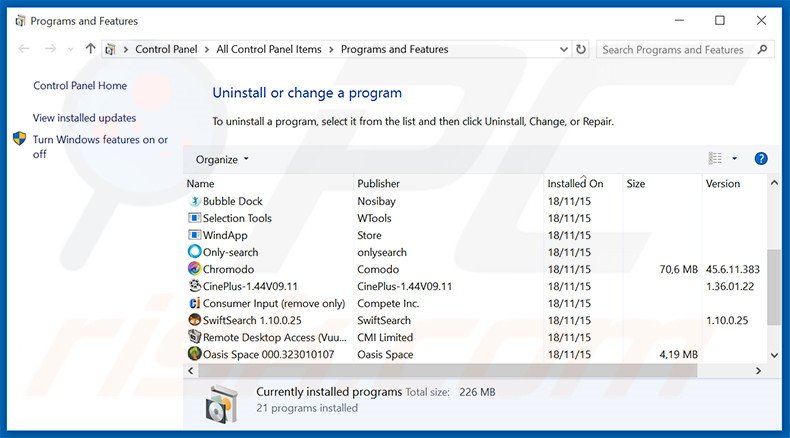This screenshot has width=790, height=438.
Task: Click the forward navigation arrow
Action: tap(50, 49)
